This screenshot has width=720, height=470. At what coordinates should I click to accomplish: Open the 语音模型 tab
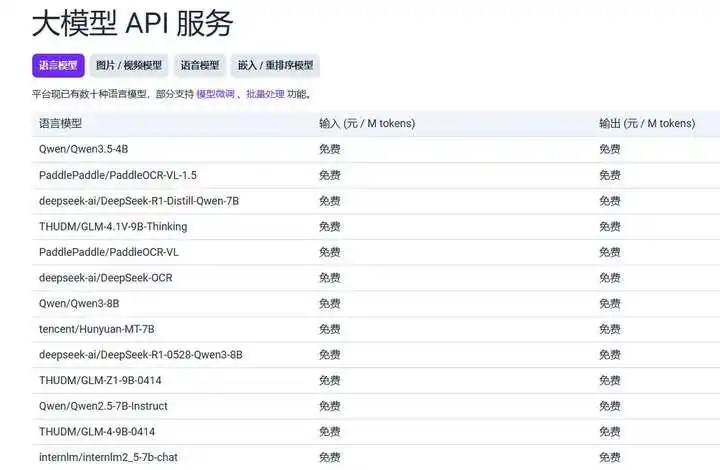coord(200,66)
